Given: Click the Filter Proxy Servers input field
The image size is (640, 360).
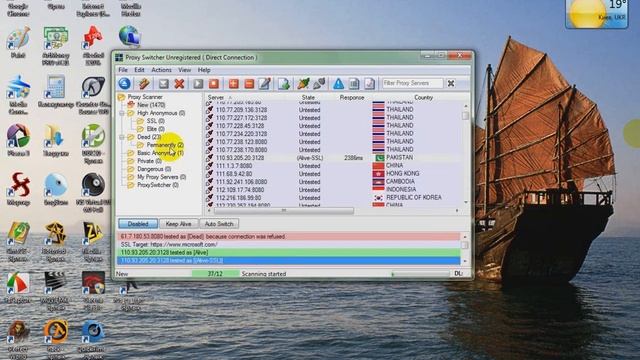Looking at the screenshot, I should [x=412, y=83].
